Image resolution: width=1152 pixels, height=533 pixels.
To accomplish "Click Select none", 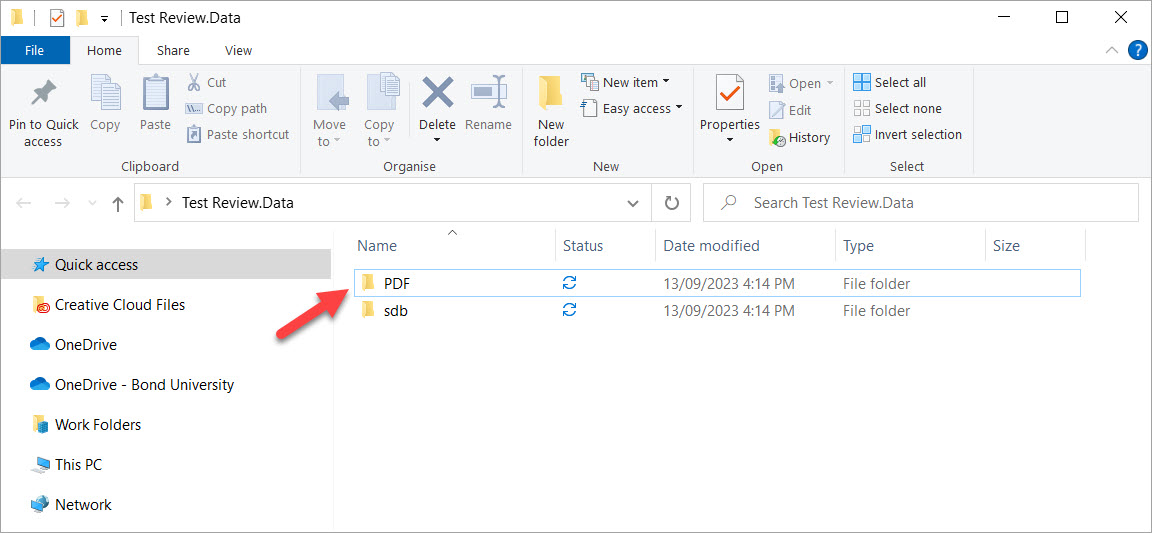I will pos(897,109).
